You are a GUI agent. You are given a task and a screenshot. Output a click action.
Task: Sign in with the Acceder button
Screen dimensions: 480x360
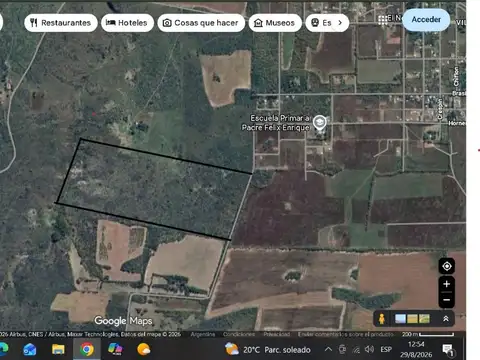pos(426,20)
